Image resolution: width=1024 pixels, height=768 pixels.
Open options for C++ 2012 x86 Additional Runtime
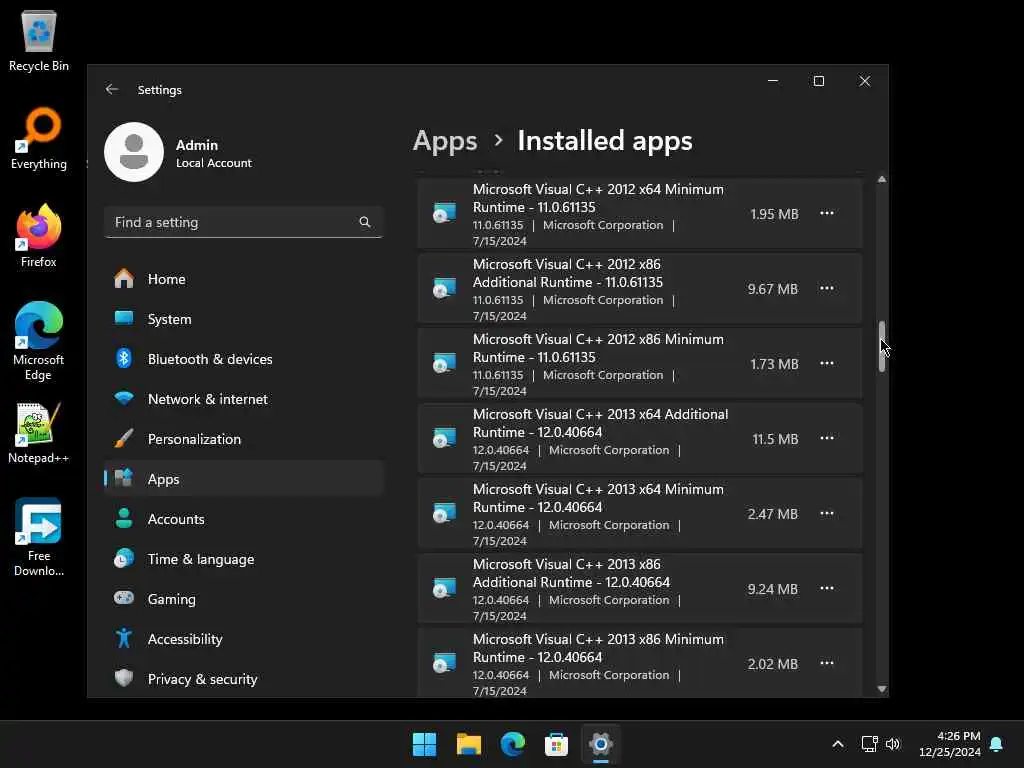click(x=827, y=289)
